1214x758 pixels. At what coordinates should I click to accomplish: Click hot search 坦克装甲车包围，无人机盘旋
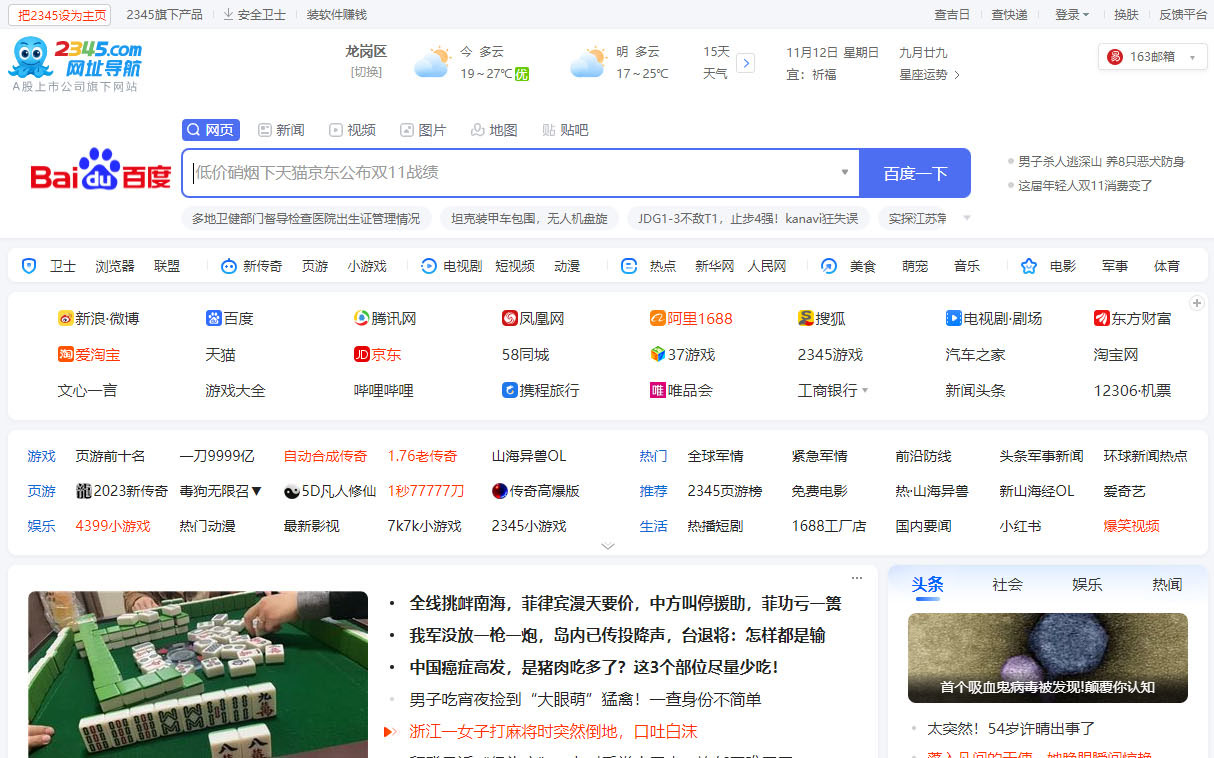[529, 218]
